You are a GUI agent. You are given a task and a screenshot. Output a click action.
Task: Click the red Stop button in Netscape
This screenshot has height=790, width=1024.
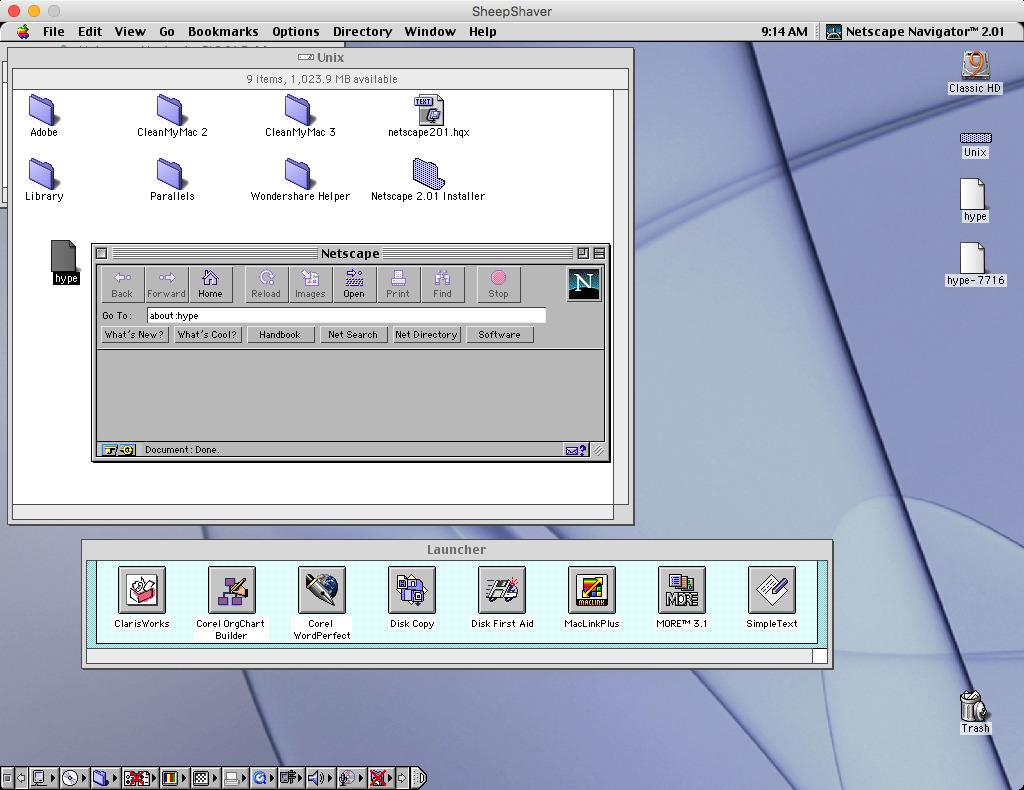[498, 284]
